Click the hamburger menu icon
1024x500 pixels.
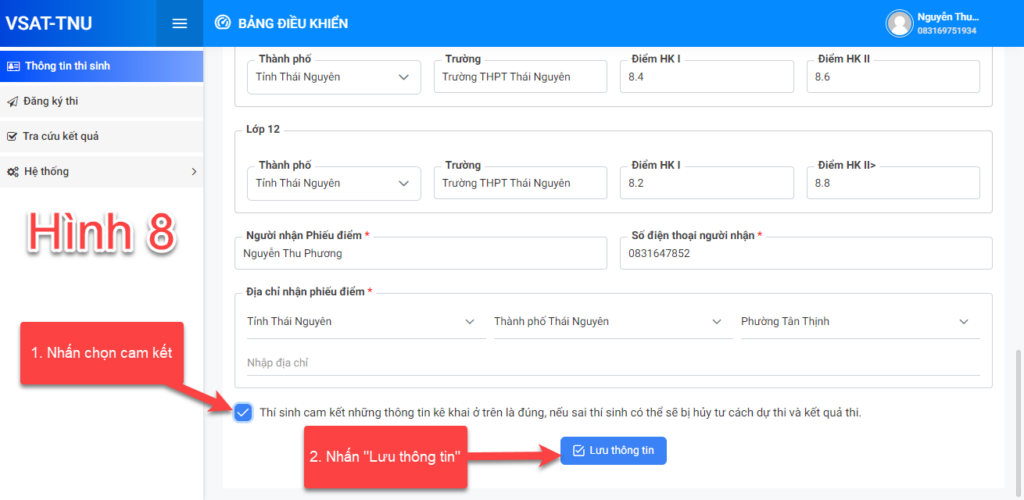[x=180, y=23]
